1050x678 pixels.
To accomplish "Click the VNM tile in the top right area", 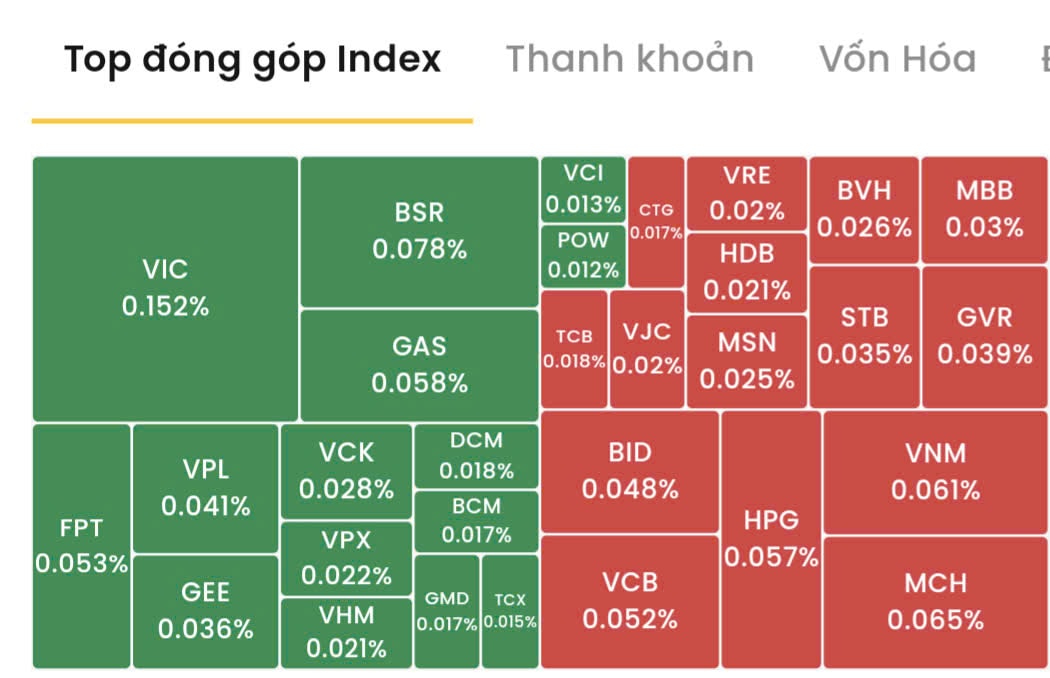I will click(934, 471).
